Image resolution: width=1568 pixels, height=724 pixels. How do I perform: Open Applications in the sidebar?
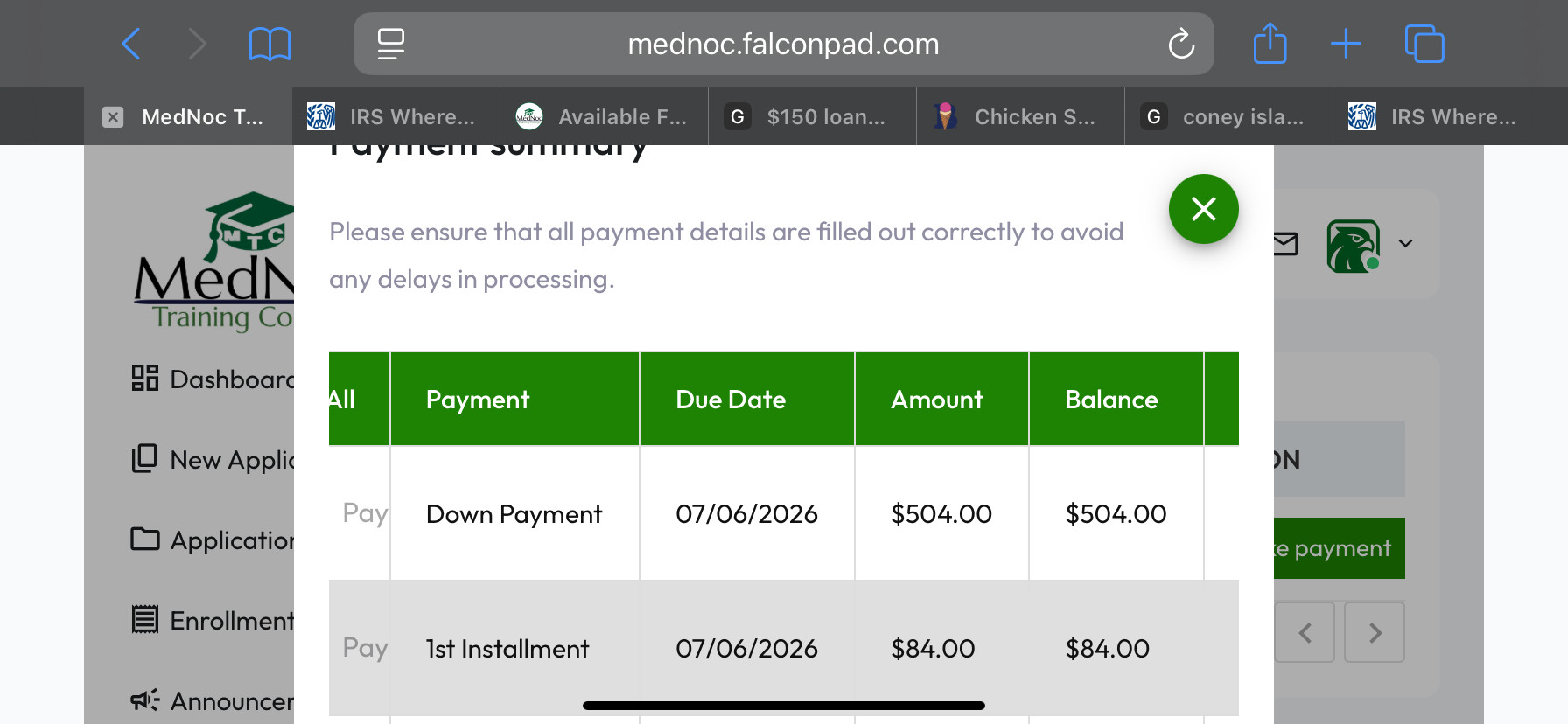pyautogui.click(x=213, y=540)
